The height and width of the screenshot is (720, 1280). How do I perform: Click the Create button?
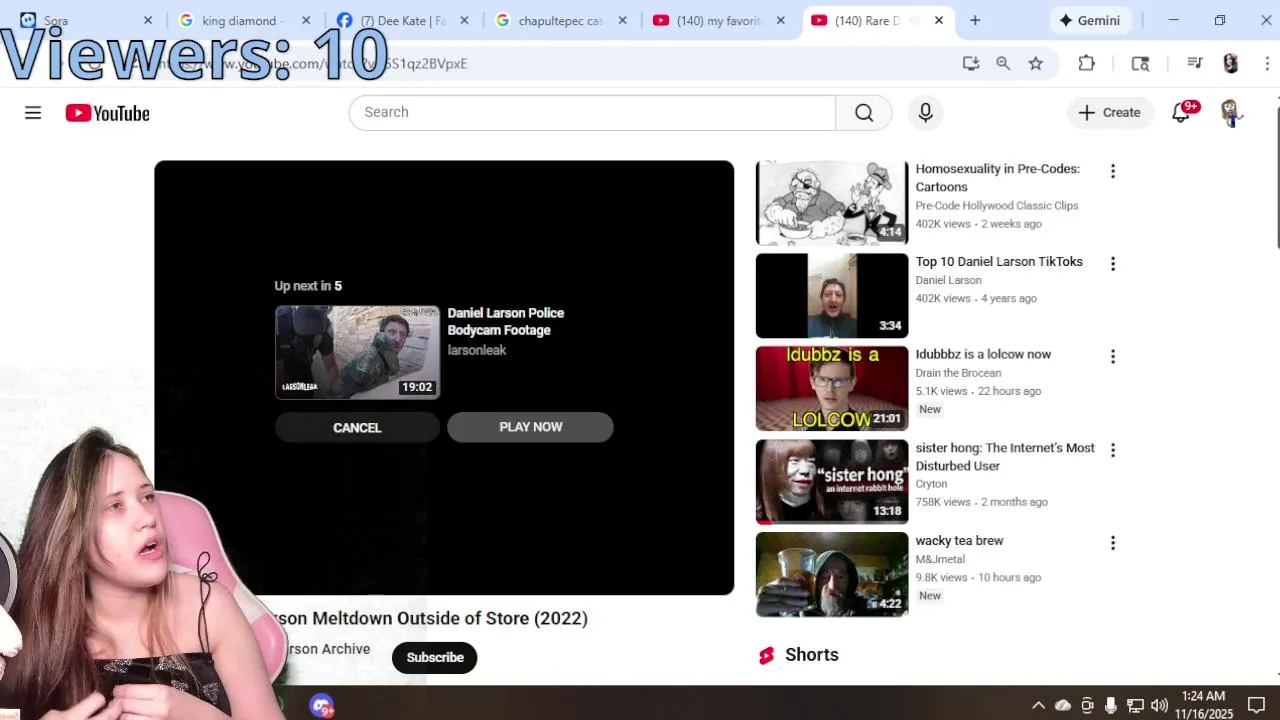[1109, 112]
